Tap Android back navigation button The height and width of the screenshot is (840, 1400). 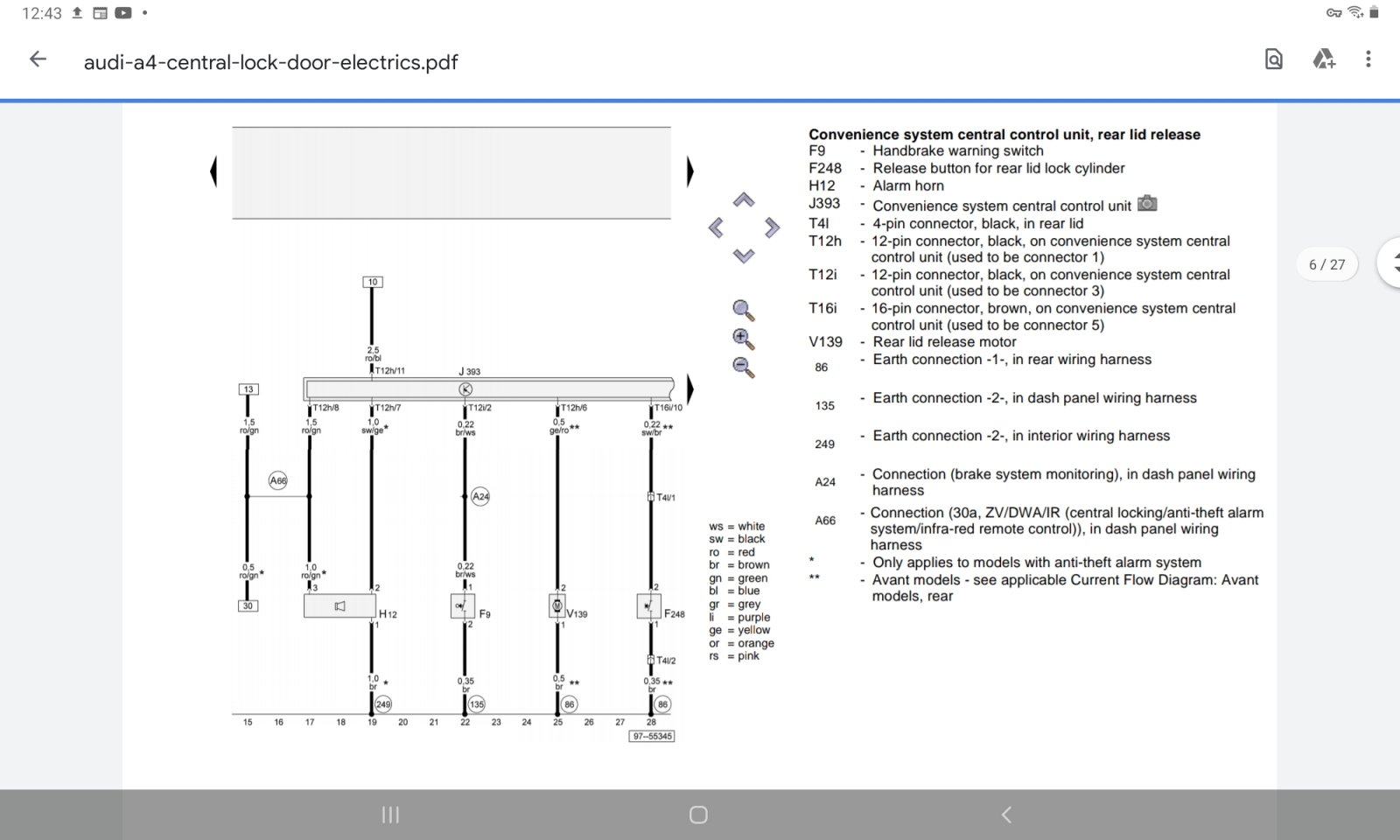(1006, 815)
